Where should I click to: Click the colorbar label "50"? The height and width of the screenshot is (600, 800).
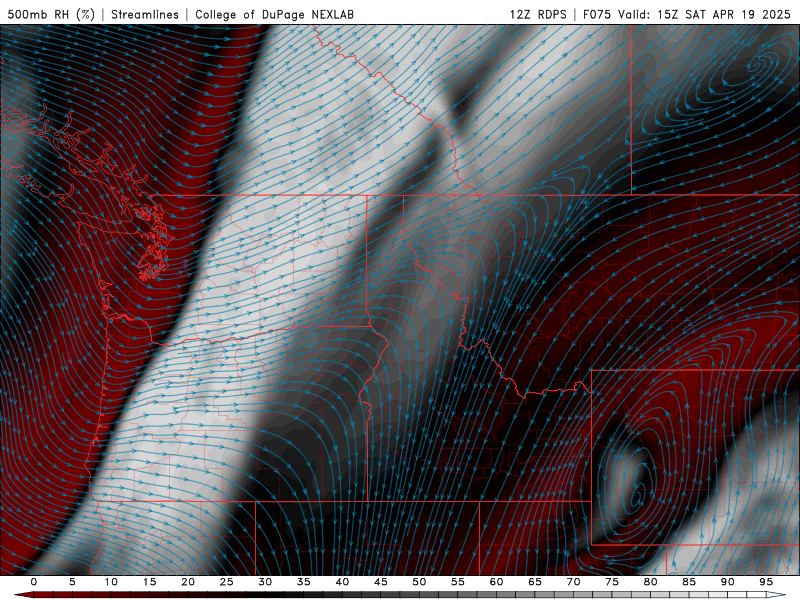pyautogui.click(x=419, y=582)
